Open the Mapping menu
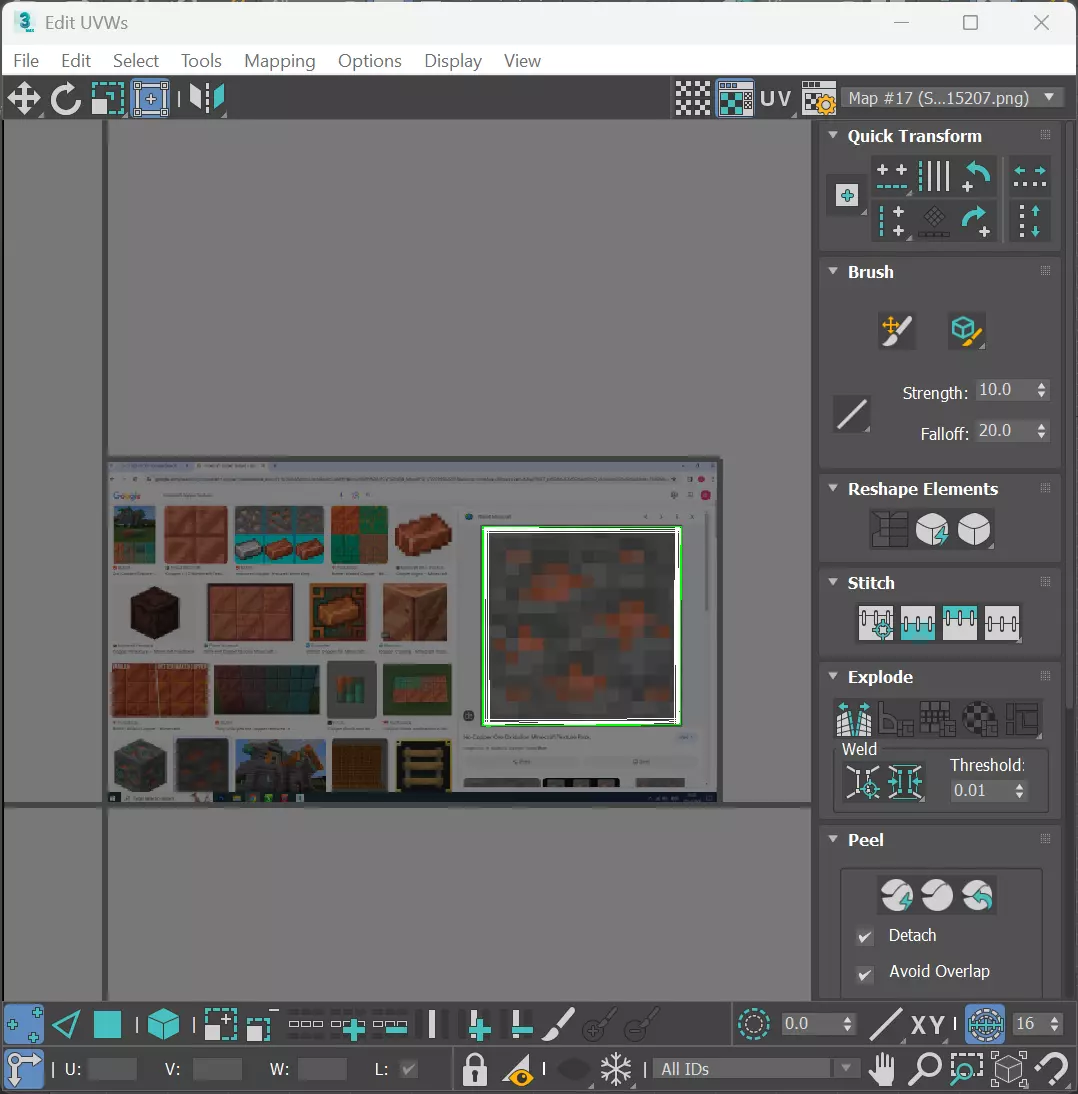1078x1094 pixels. point(280,61)
